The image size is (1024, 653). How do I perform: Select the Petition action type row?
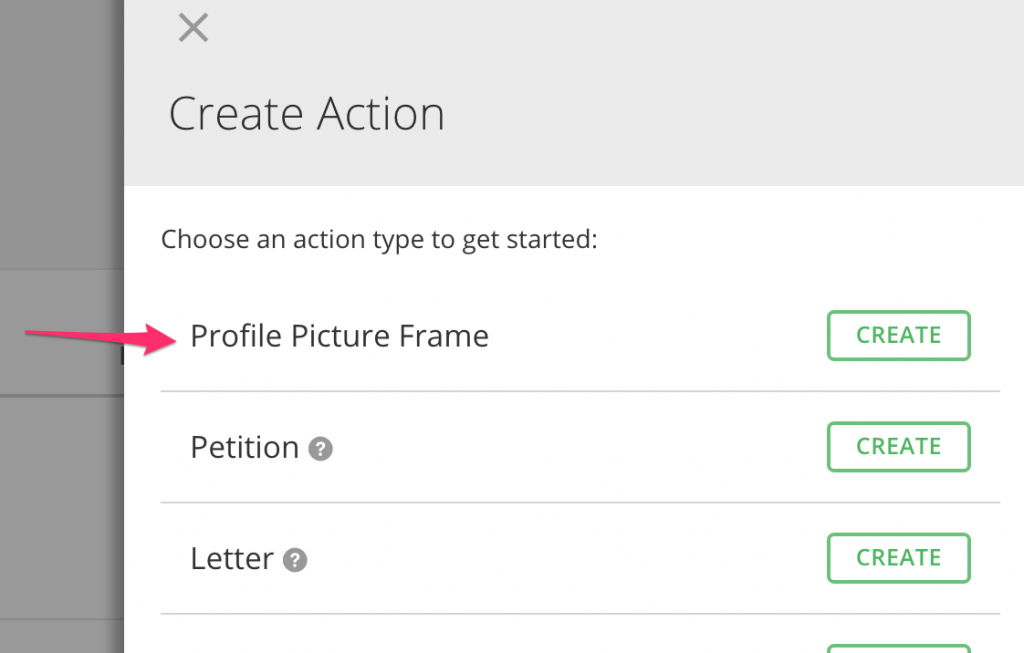245,447
